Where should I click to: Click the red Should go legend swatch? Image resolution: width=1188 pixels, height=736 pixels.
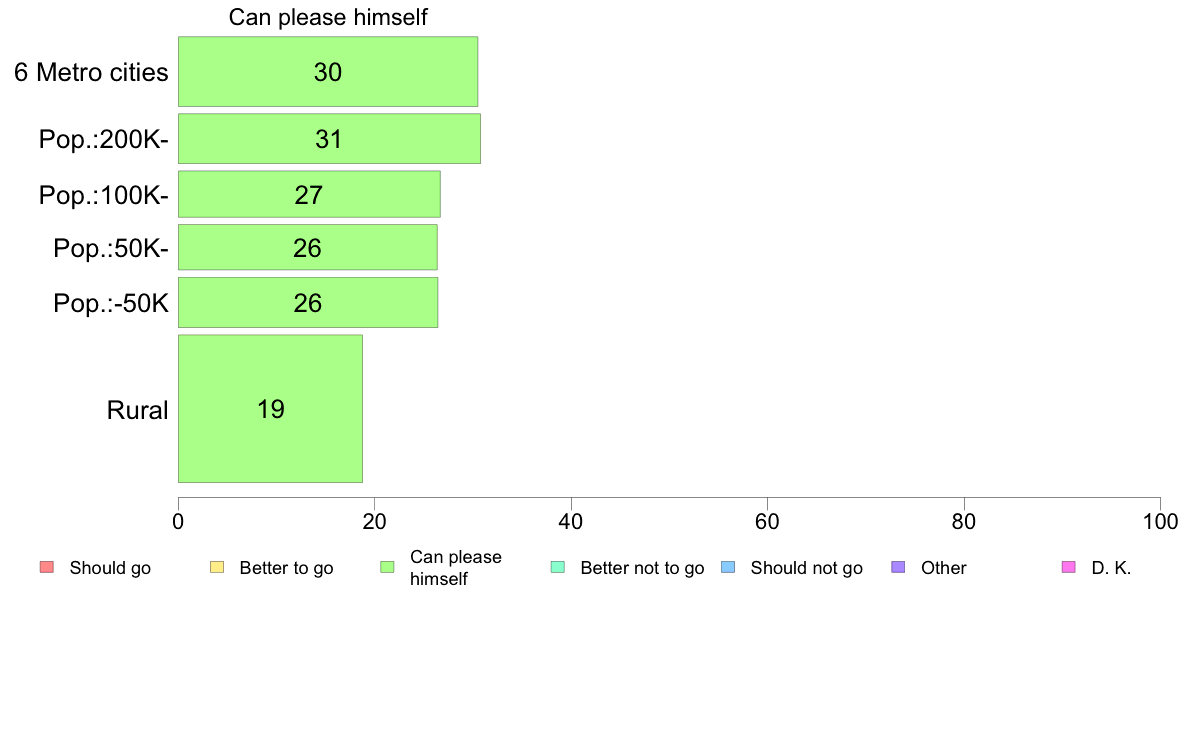tap(47, 567)
